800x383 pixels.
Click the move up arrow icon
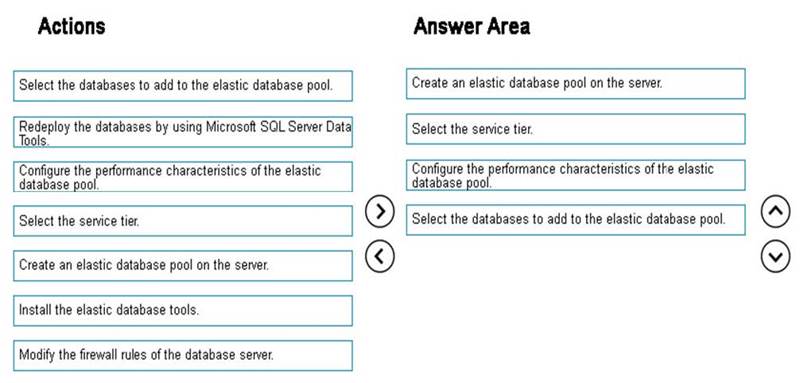pos(775,211)
